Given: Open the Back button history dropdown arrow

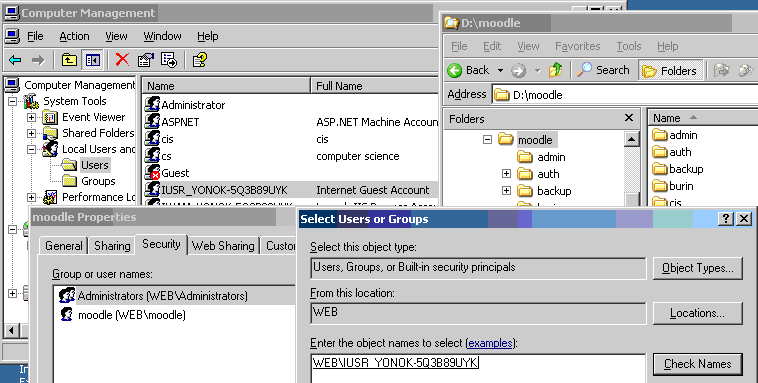Looking at the screenshot, I should 500,71.
